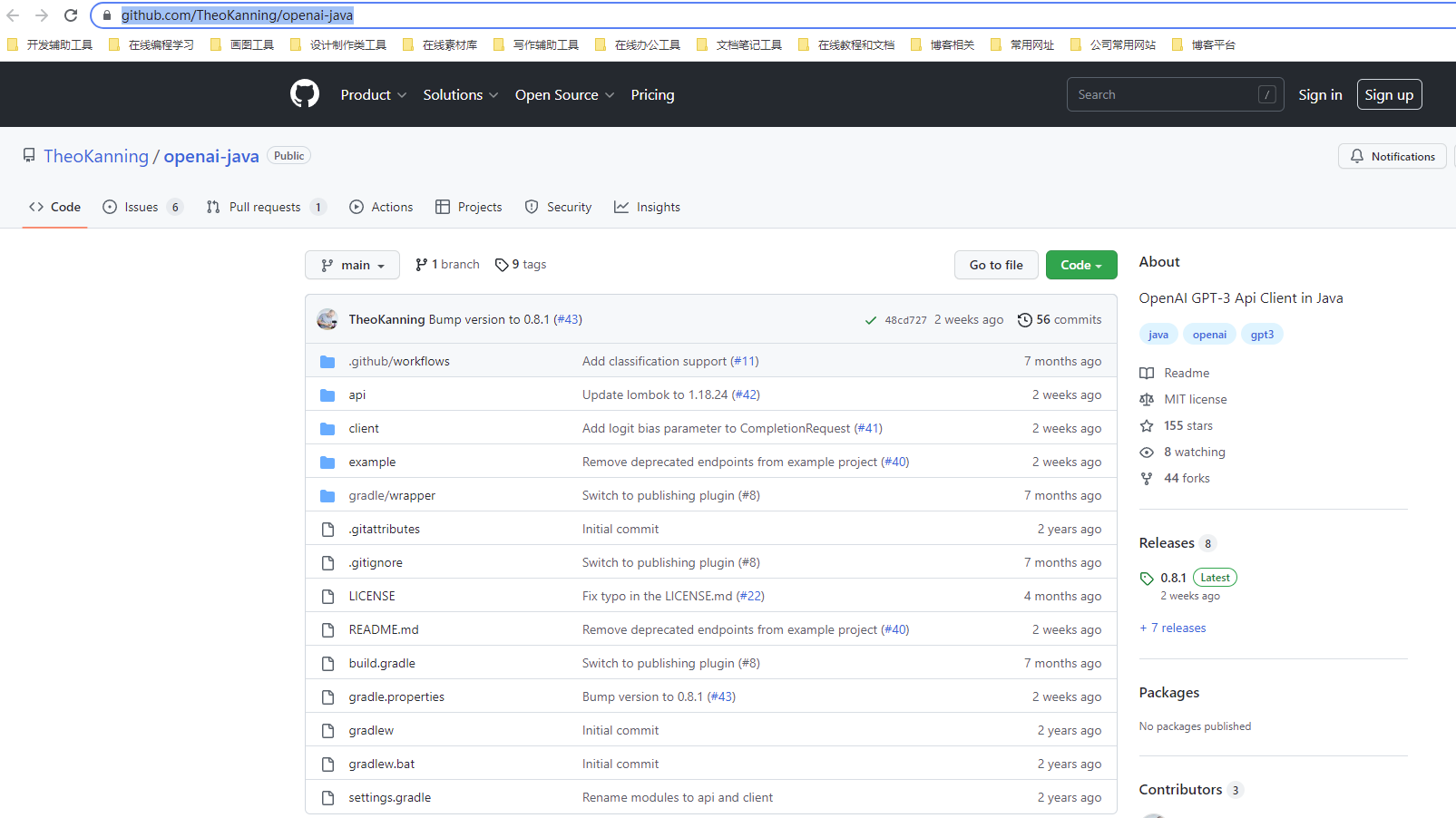Open the TheoKanning owner profile link
The image size is (1456, 818).
click(96, 156)
